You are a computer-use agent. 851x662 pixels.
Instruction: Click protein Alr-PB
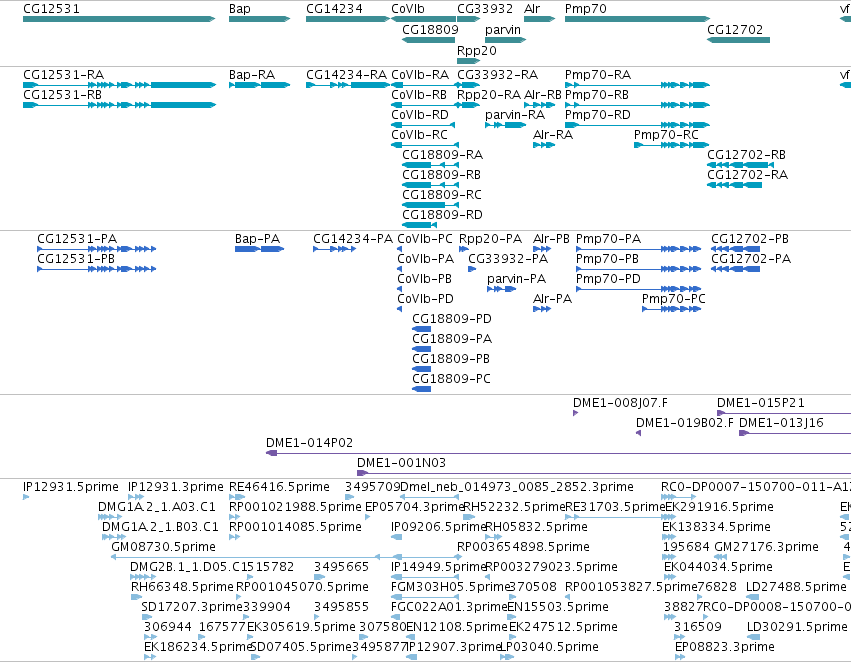[x=542, y=249]
